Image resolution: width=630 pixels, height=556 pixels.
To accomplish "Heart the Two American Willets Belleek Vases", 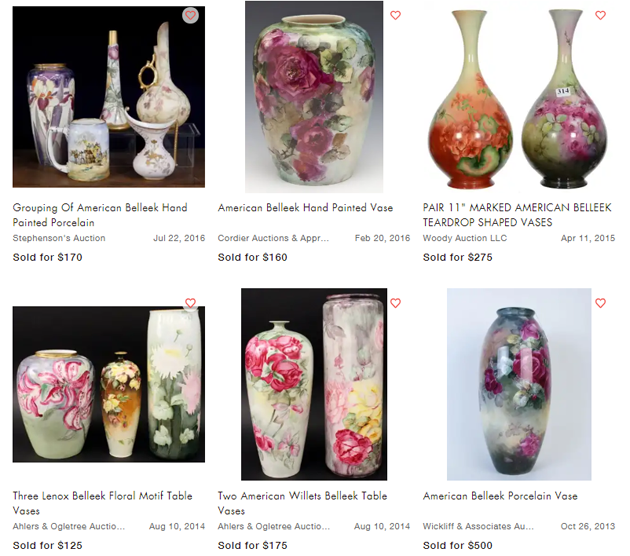I will pos(395,303).
